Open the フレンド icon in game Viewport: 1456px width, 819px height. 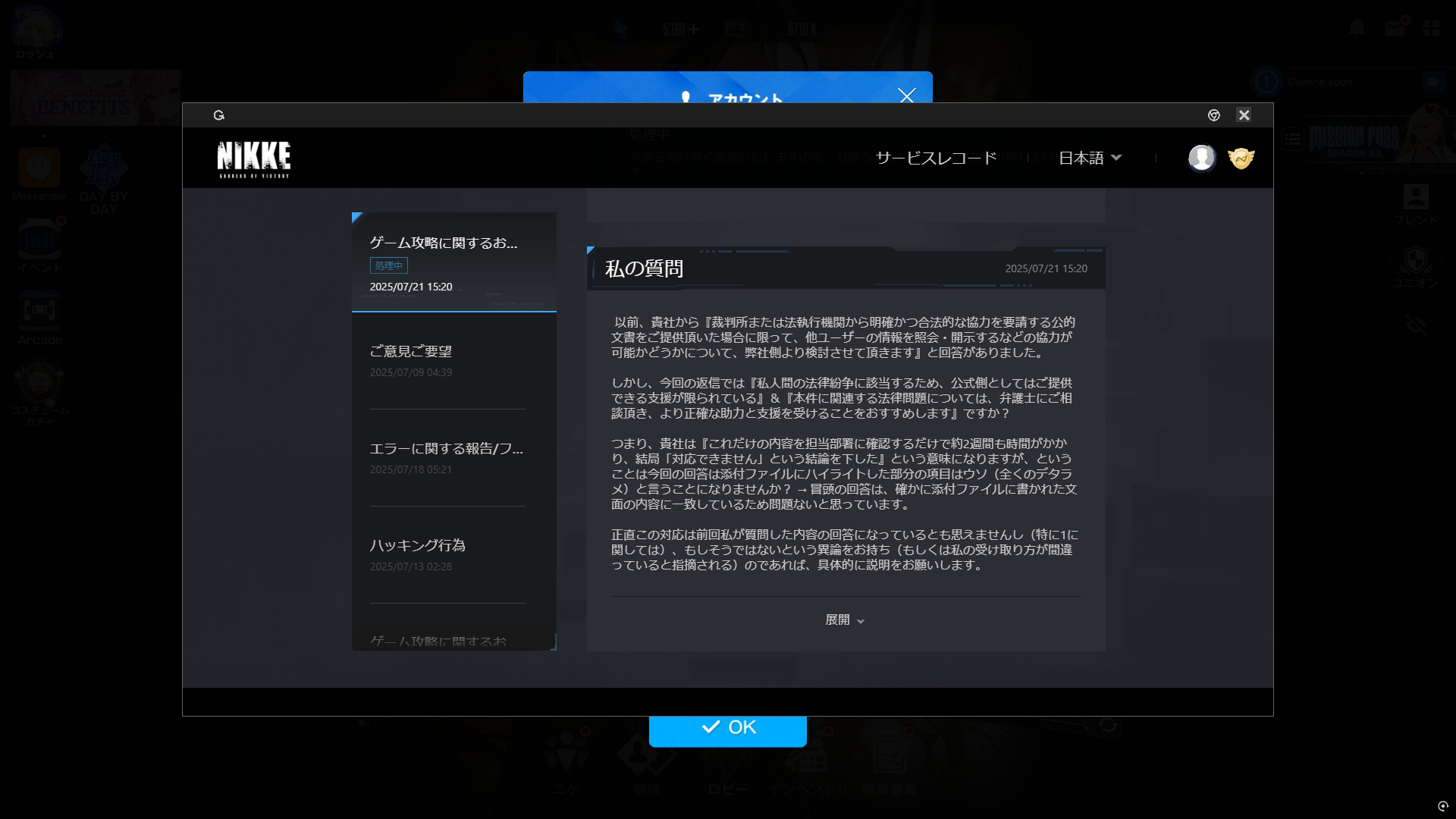tap(1416, 204)
